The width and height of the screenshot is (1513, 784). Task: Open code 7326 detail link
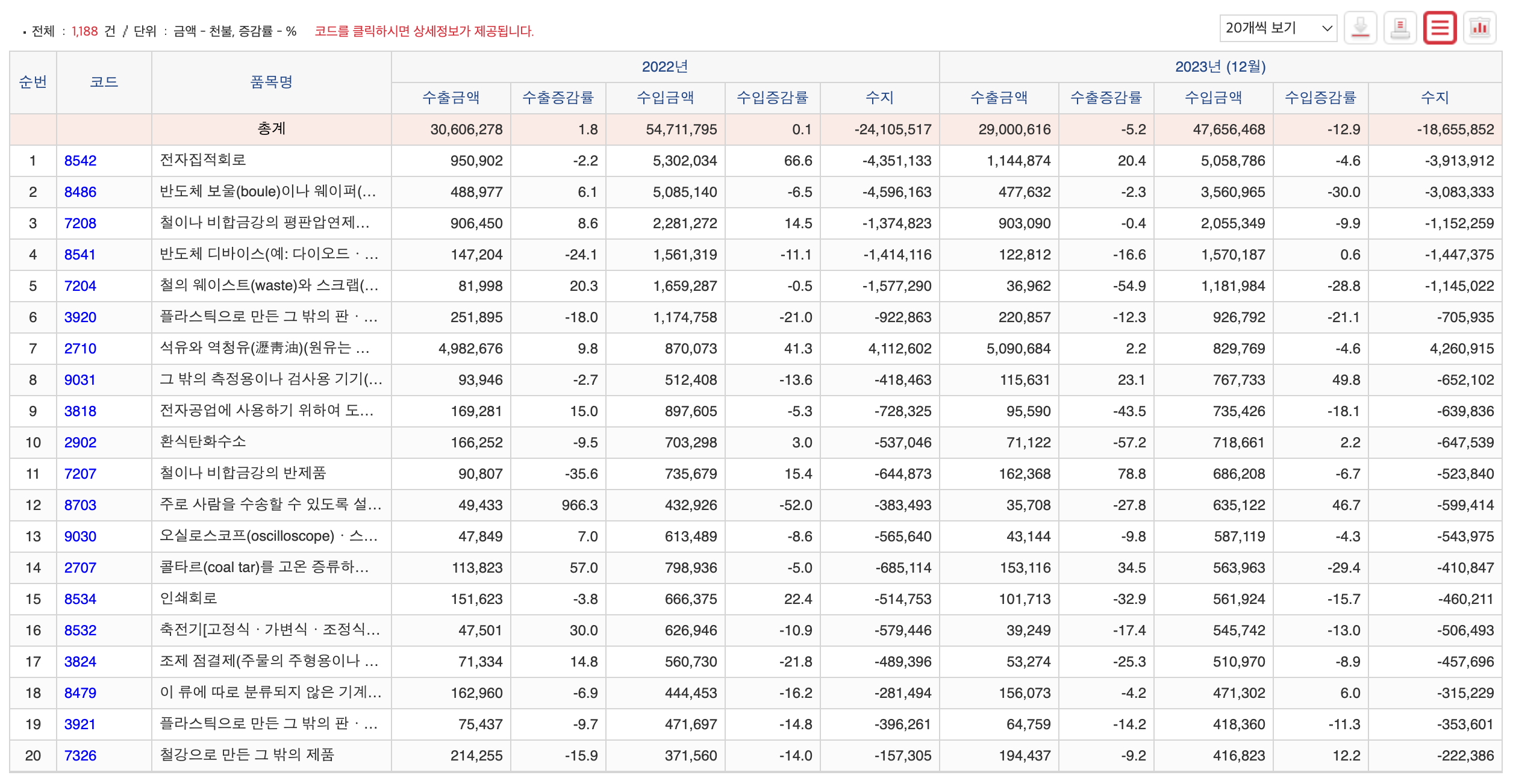80,756
